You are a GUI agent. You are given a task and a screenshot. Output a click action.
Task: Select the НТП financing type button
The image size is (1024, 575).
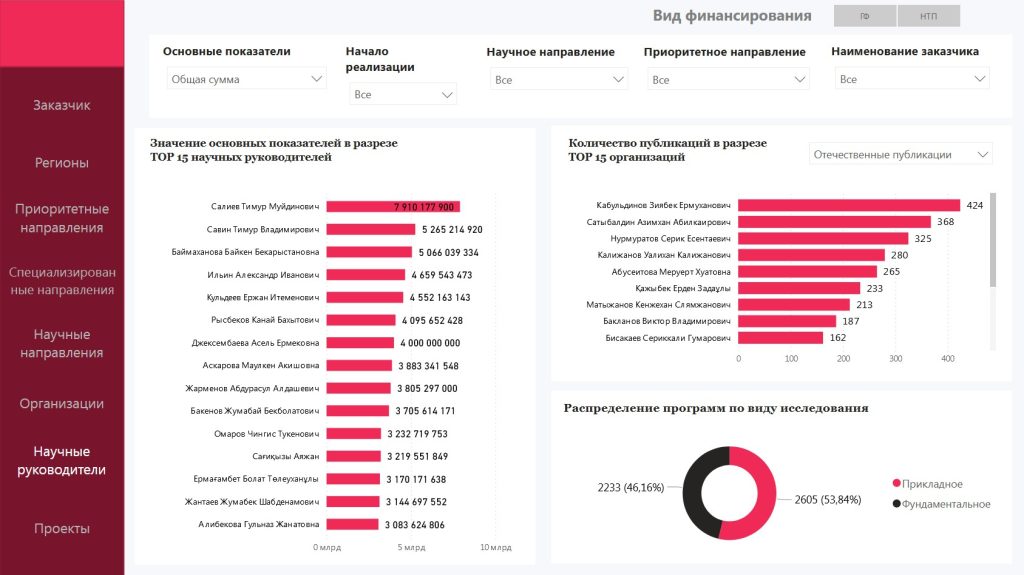(928, 16)
